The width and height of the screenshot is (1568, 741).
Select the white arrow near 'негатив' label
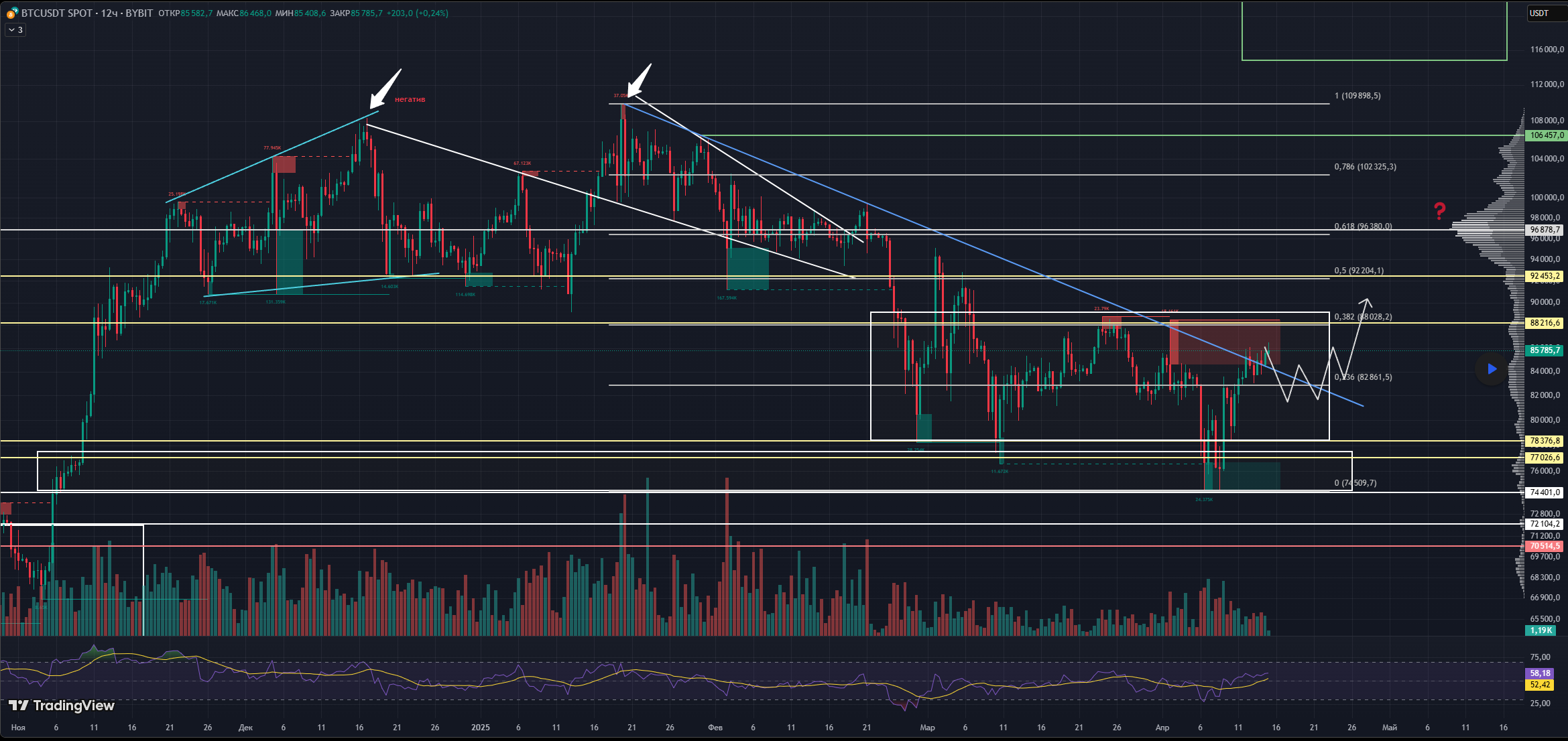(x=385, y=88)
